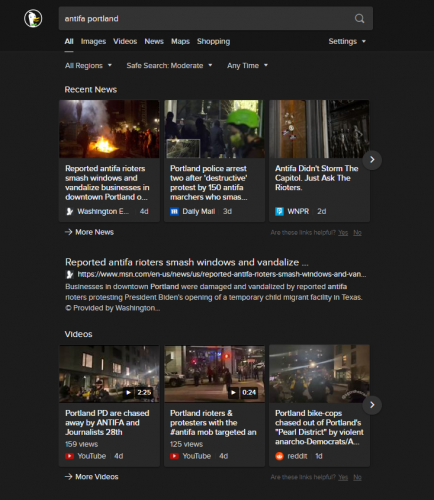The image size is (434, 500).
Task: Click More Videos link
Action: click(92, 477)
